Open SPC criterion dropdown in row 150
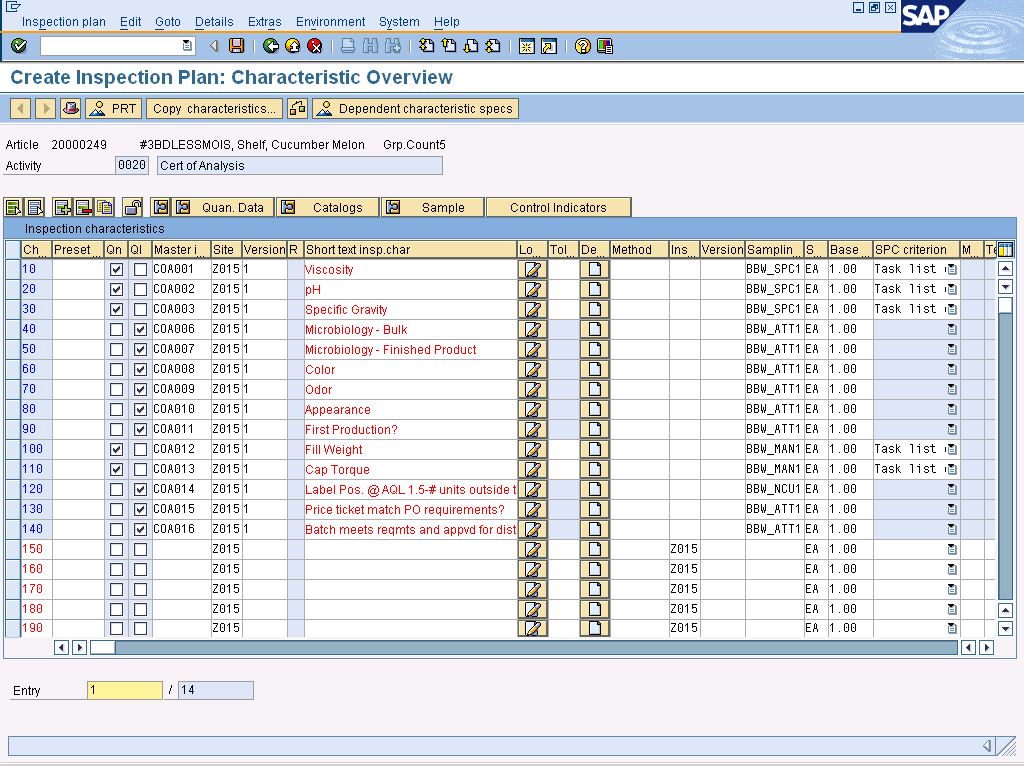The width and height of the screenshot is (1024, 766). click(x=952, y=549)
